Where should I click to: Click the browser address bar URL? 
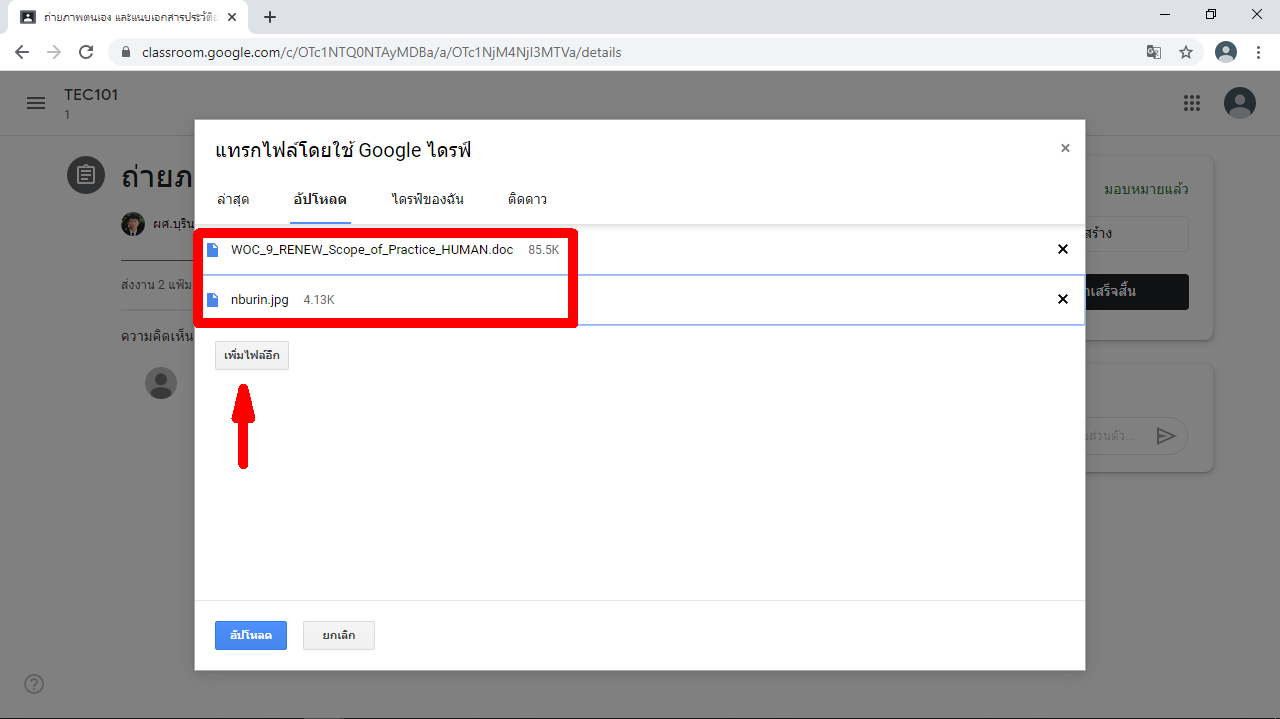(x=380, y=52)
